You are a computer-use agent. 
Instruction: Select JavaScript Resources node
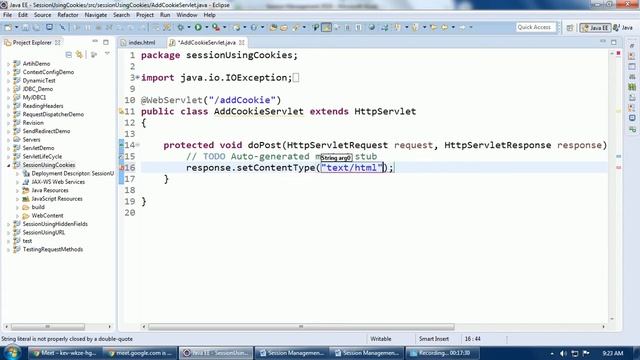point(57,199)
